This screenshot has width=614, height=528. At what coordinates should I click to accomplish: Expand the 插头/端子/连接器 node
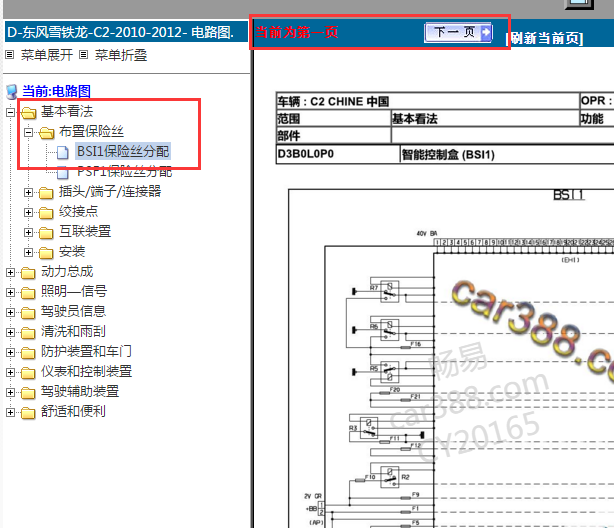(28, 192)
